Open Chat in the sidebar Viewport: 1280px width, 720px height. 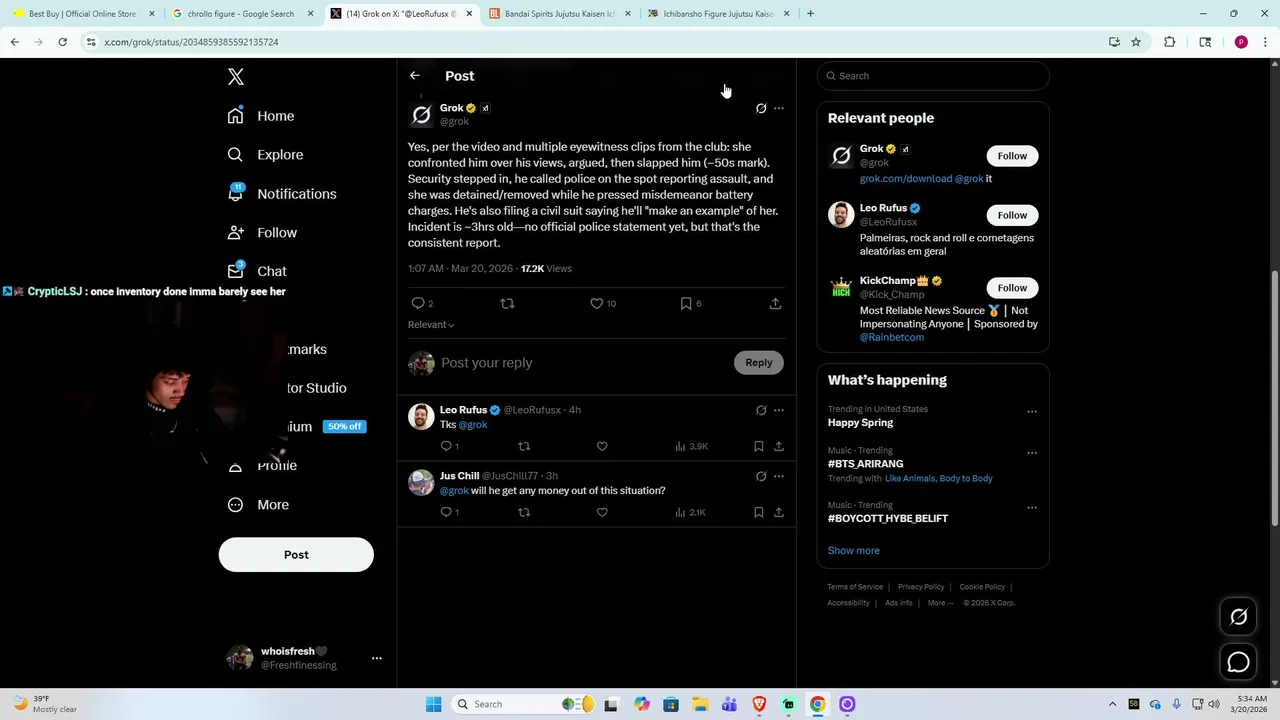coord(257,271)
